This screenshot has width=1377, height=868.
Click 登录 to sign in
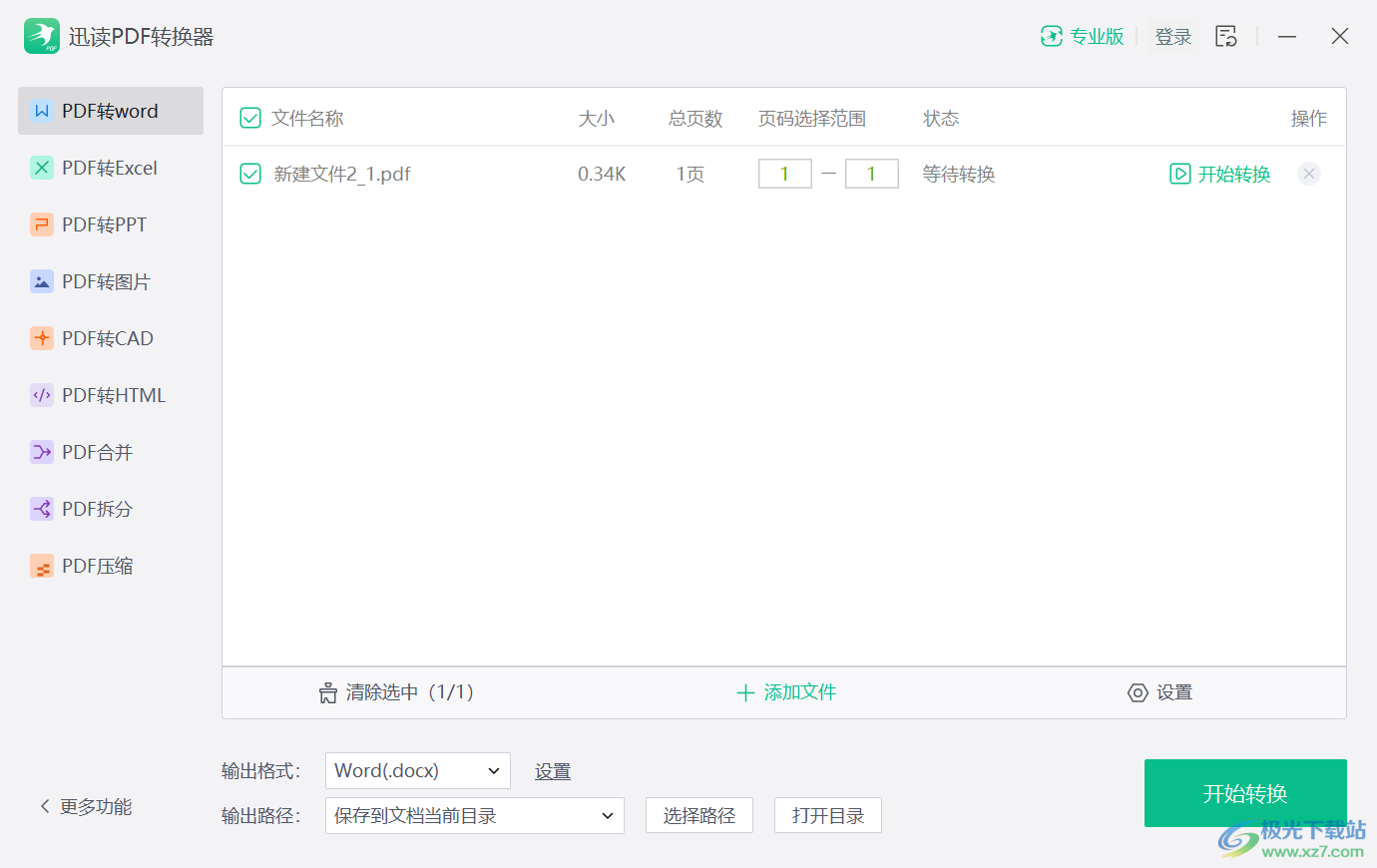pyautogui.click(x=1173, y=37)
